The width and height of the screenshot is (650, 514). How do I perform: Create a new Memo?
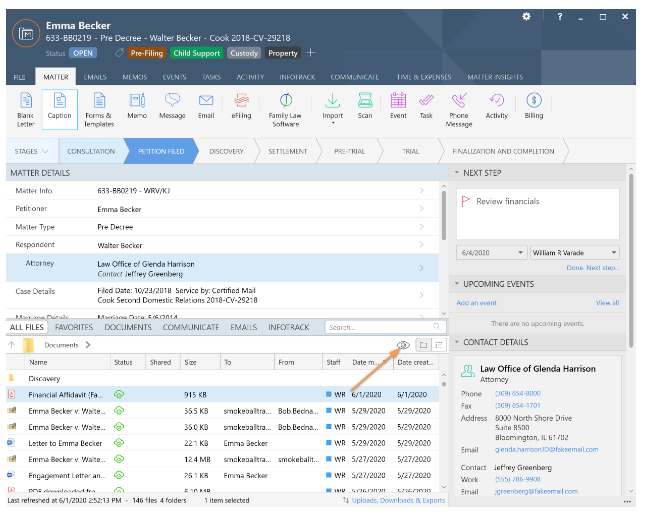[x=137, y=106]
